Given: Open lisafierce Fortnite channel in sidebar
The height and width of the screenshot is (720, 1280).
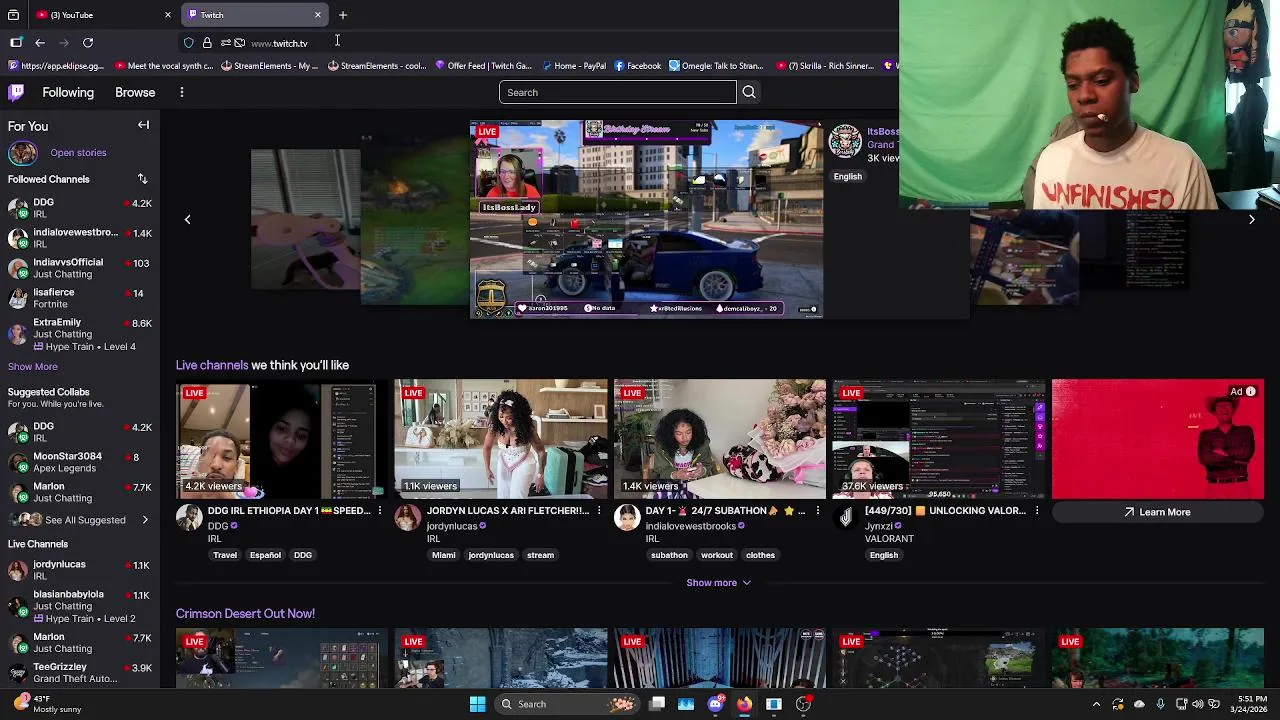Looking at the screenshot, I should [x=80, y=298].
